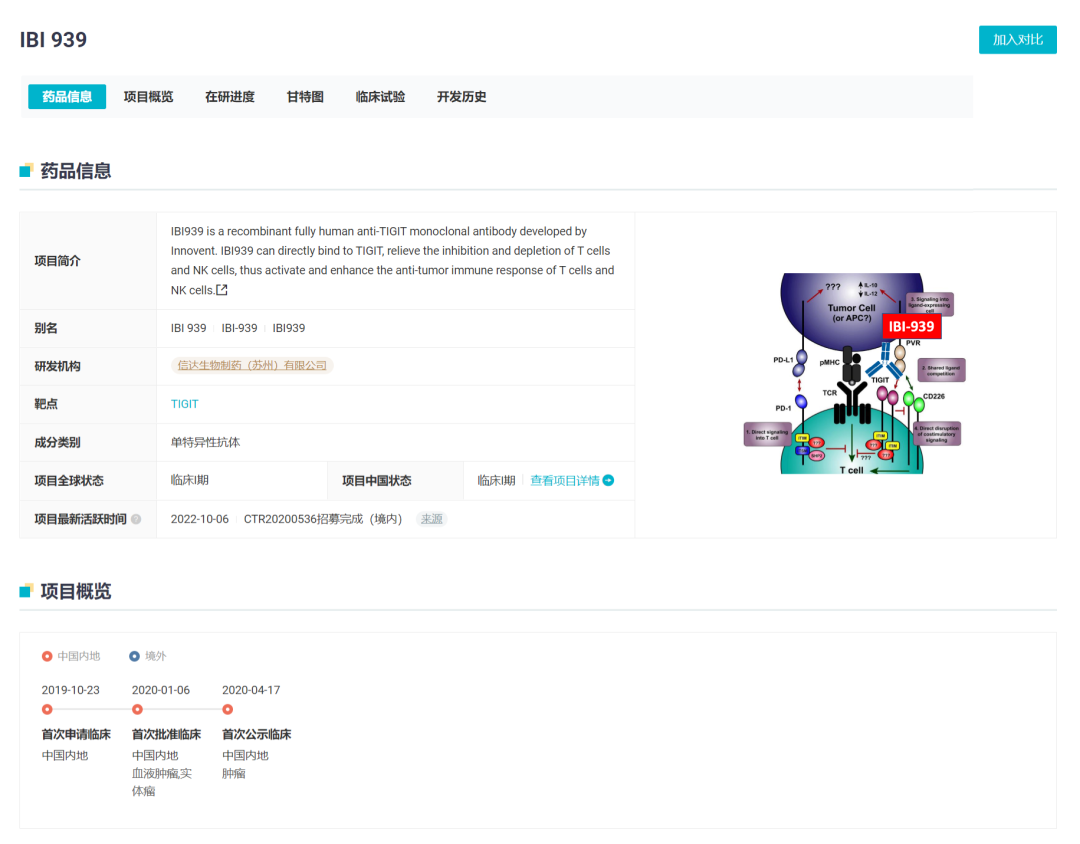Open 信达生物制药（苏州）有限公司 company link
This screenshot has height=844, width=1080.
(x=252, y=365)
